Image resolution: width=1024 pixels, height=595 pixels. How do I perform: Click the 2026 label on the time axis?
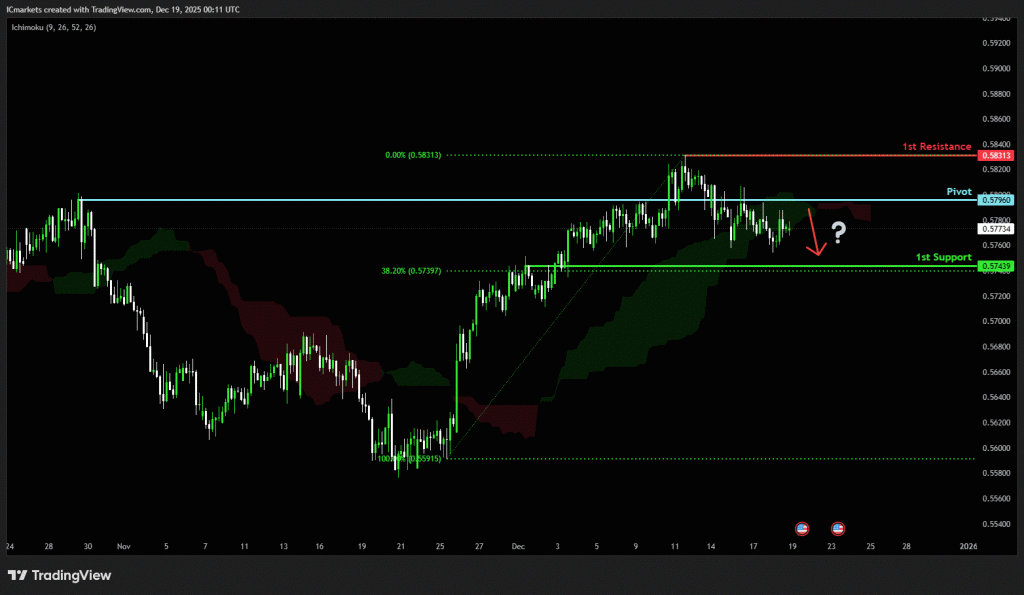[x=968, y=547]
